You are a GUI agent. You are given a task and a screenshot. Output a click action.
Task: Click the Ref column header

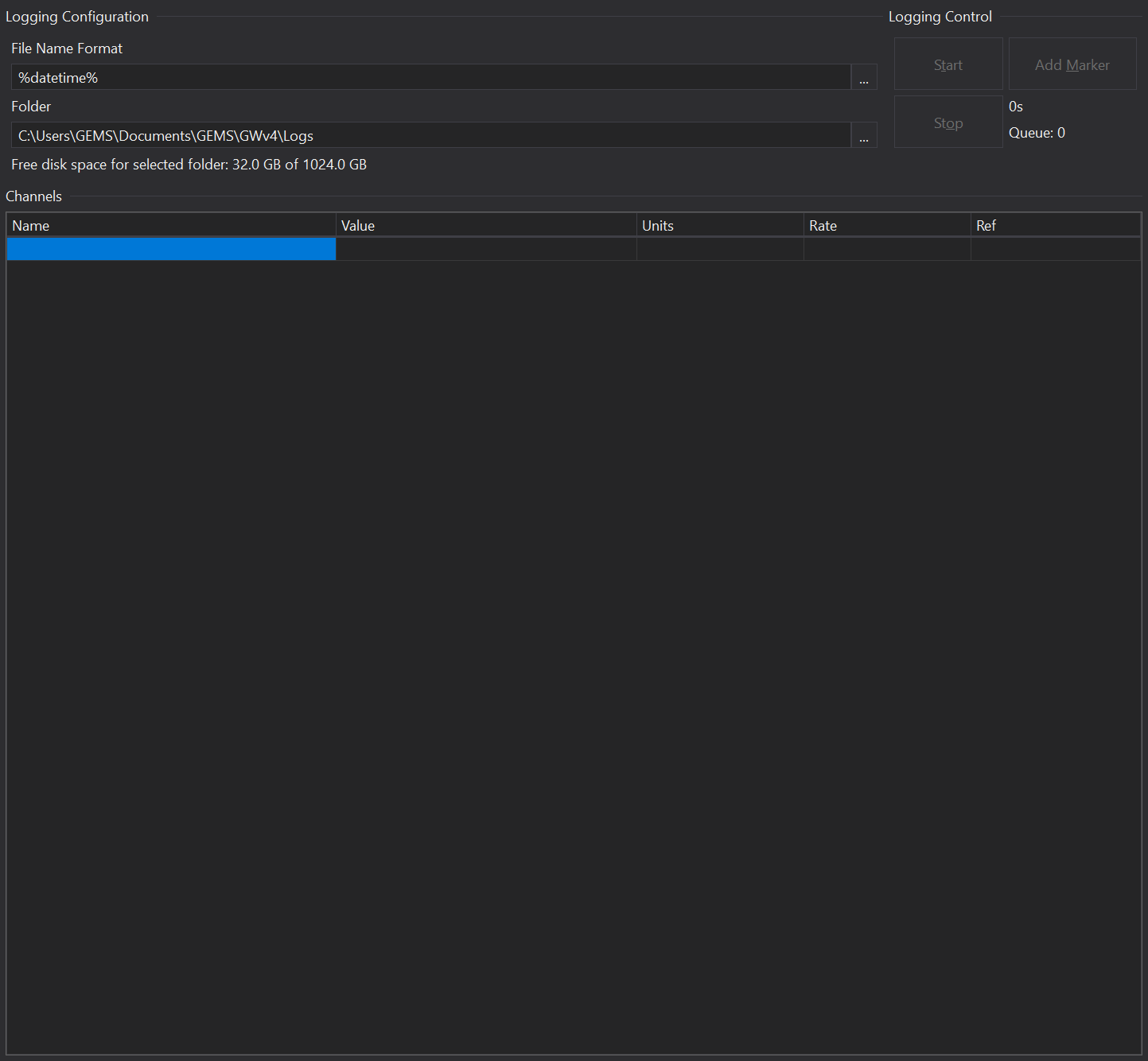click(1055, 226)
